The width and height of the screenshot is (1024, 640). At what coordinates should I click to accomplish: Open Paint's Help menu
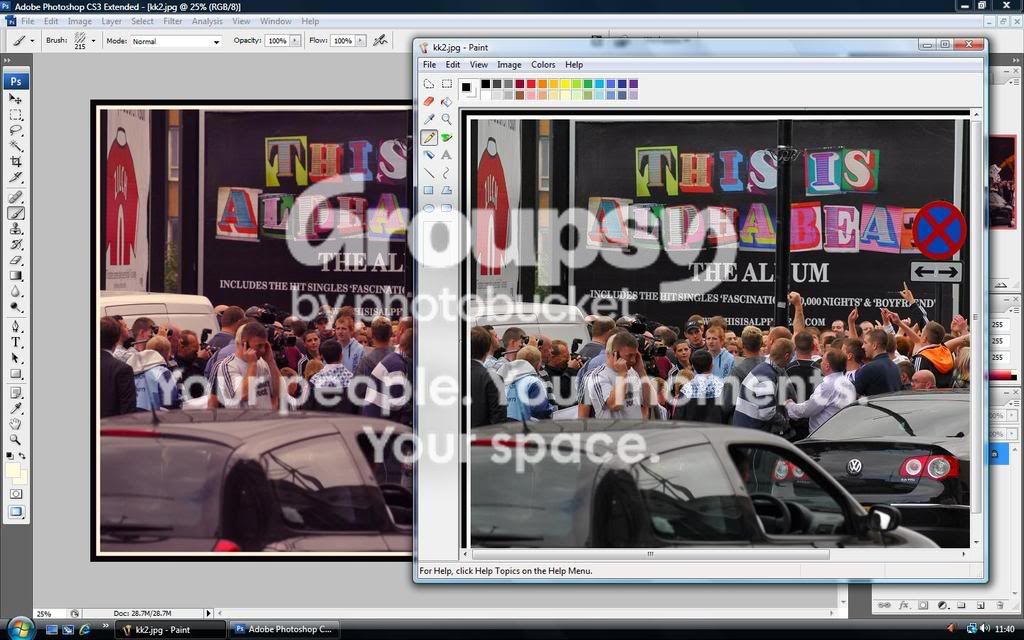click(573, 65)
